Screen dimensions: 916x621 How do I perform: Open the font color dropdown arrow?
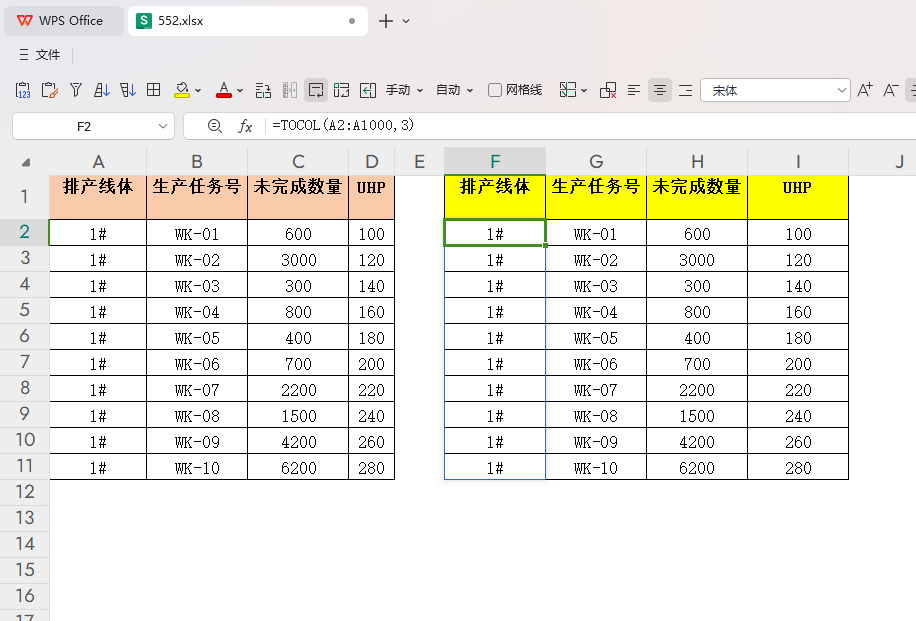[240, 91]
